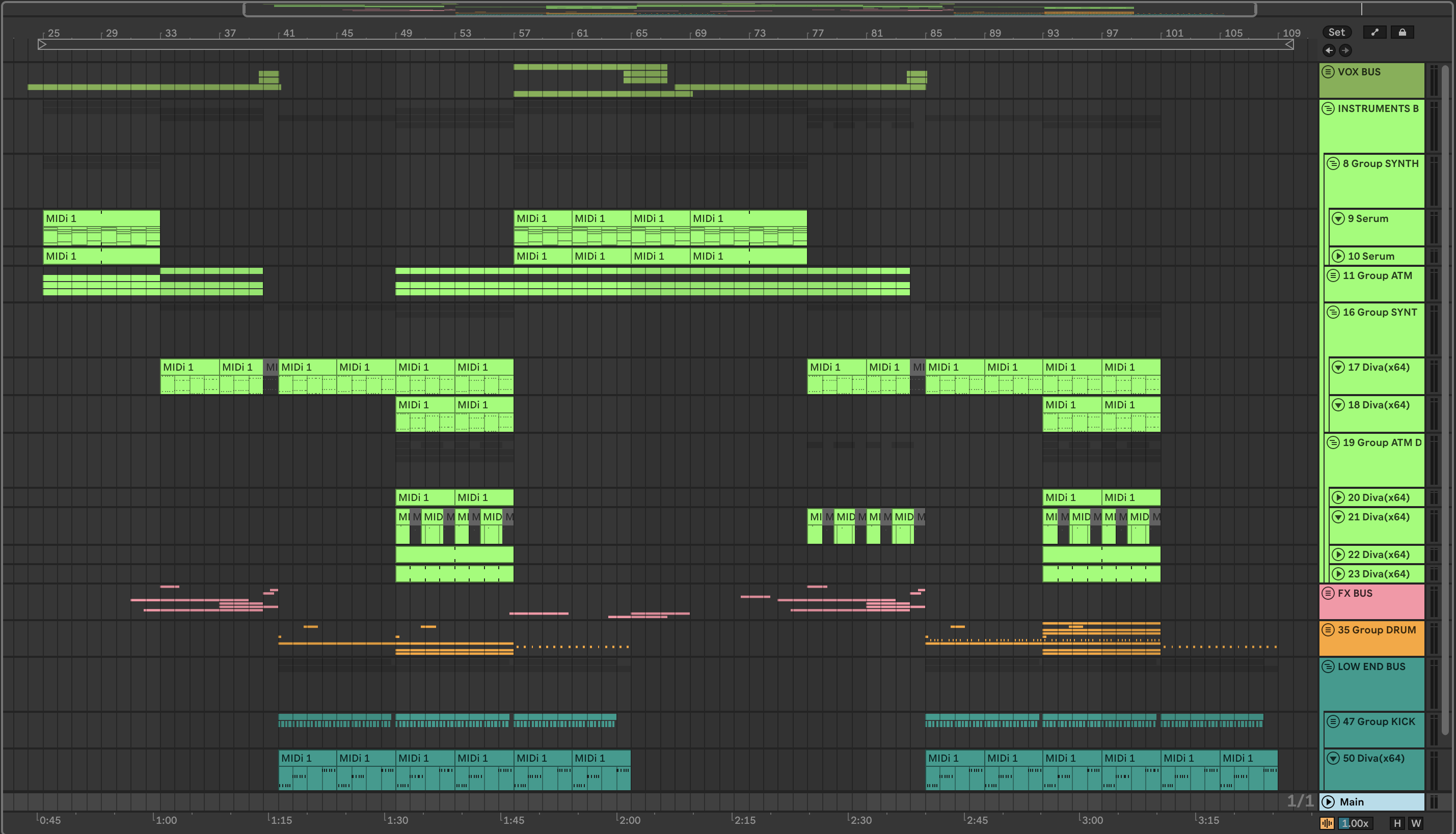The height and width of the screenshot is (834, 1456).
Task: Click the W optimize width button
Action: click(x=1416, y=823)
